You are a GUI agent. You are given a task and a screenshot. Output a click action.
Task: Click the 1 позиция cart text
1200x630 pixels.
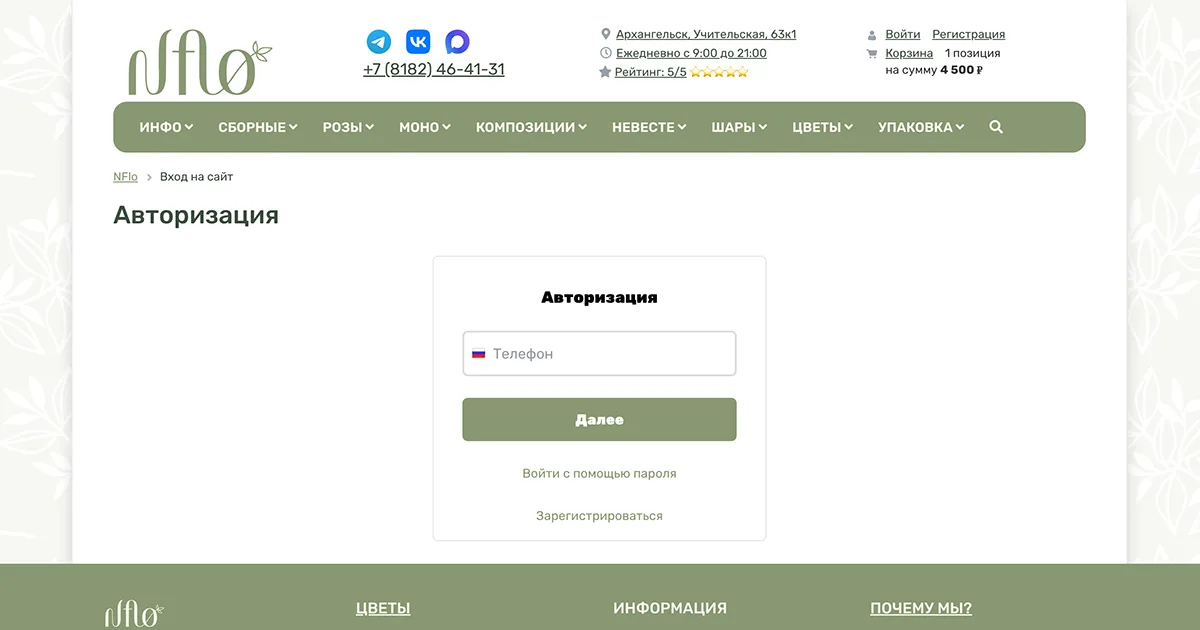point(972,53)
